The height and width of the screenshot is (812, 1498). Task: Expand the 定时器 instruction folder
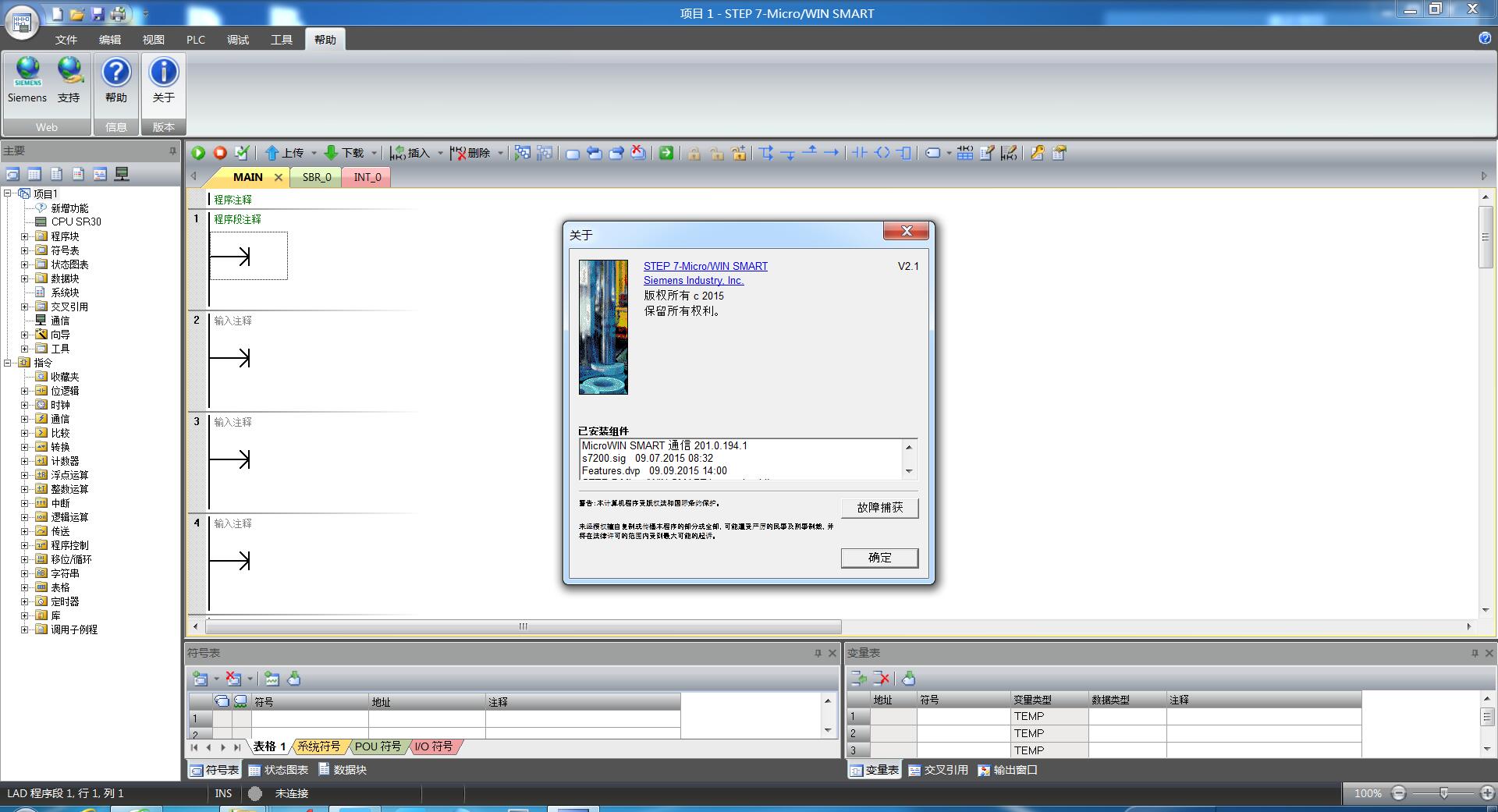[x=25, y=601]
